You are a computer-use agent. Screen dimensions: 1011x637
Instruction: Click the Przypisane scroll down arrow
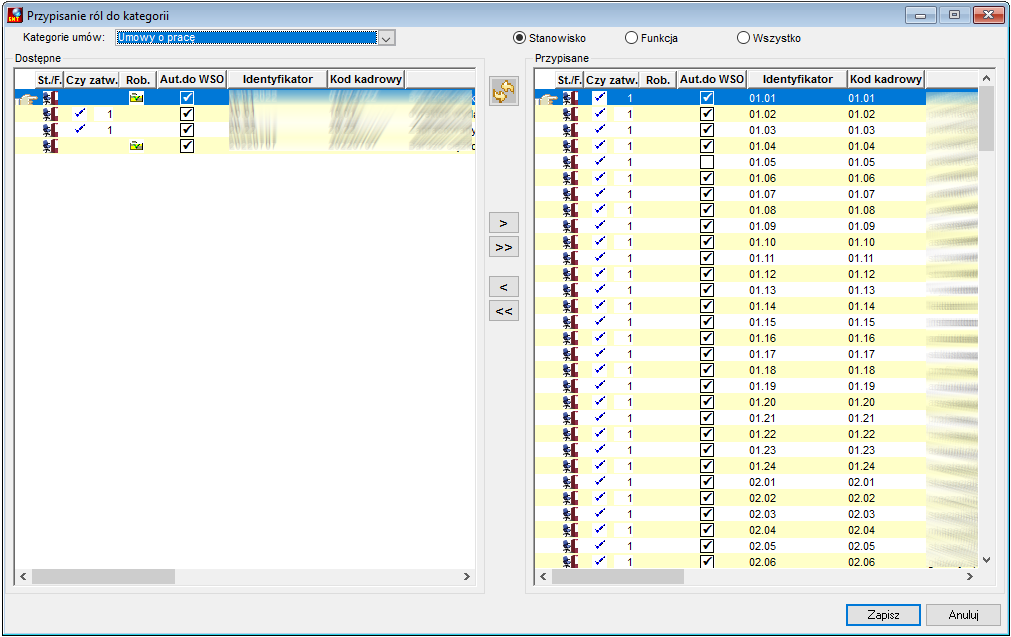tap(986, 560)
